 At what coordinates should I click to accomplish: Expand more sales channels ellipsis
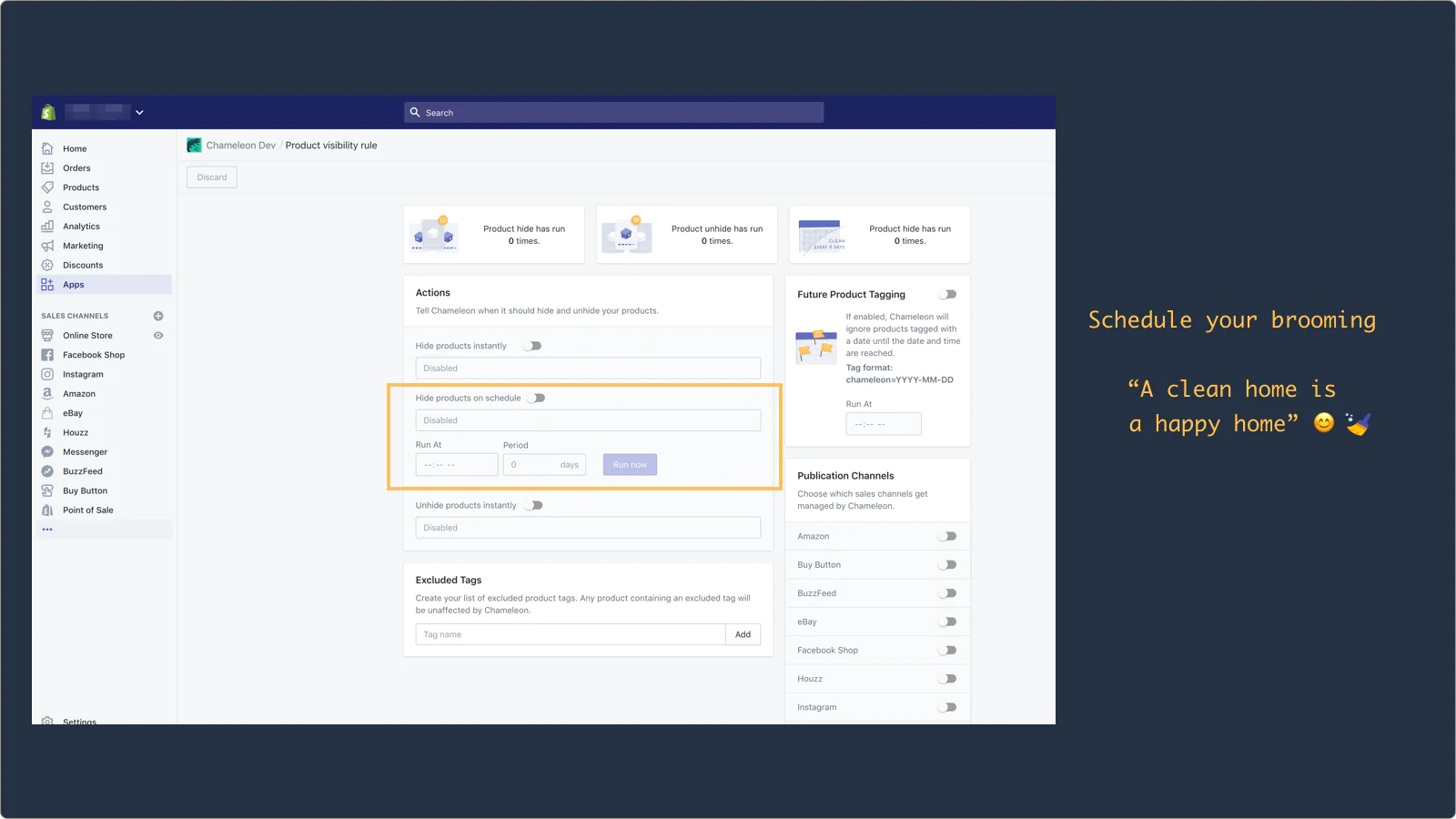(x=47, y=530)
